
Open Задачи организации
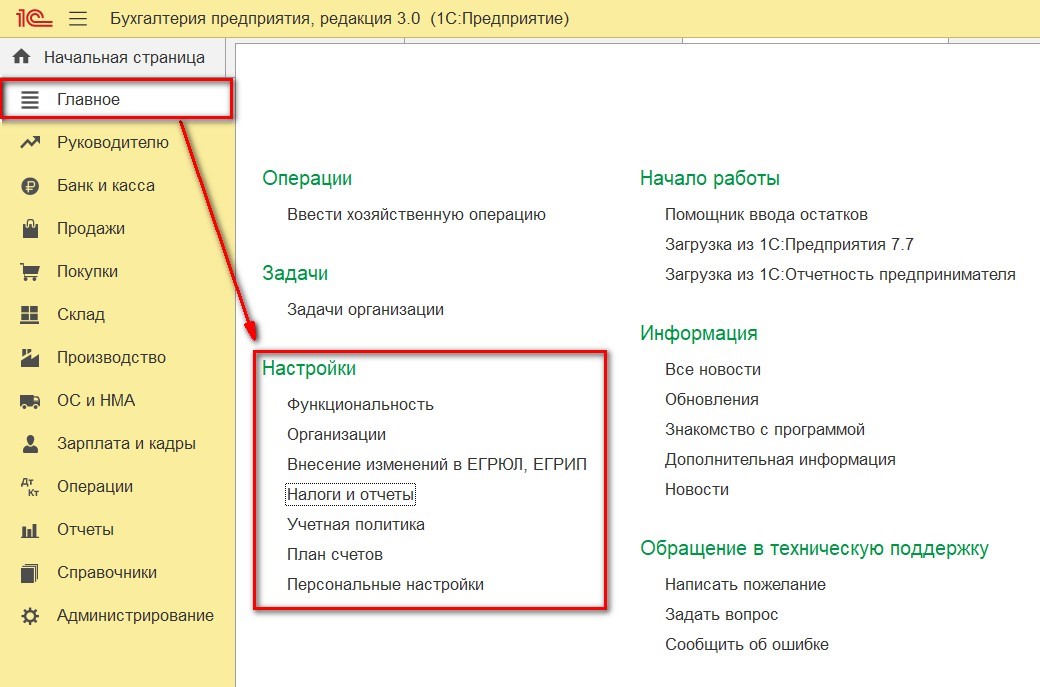pyautogui.click(x=365, y=310)
